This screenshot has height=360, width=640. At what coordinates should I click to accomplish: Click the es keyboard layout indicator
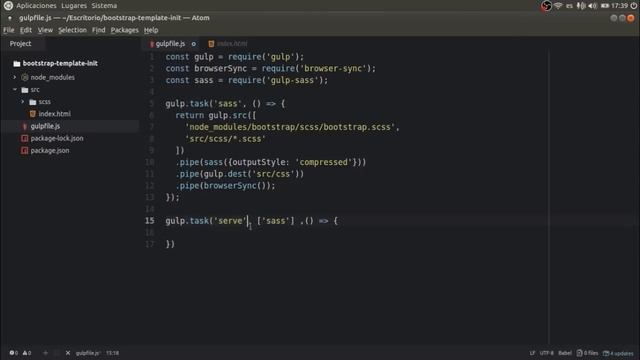click(x=569, y=6)
